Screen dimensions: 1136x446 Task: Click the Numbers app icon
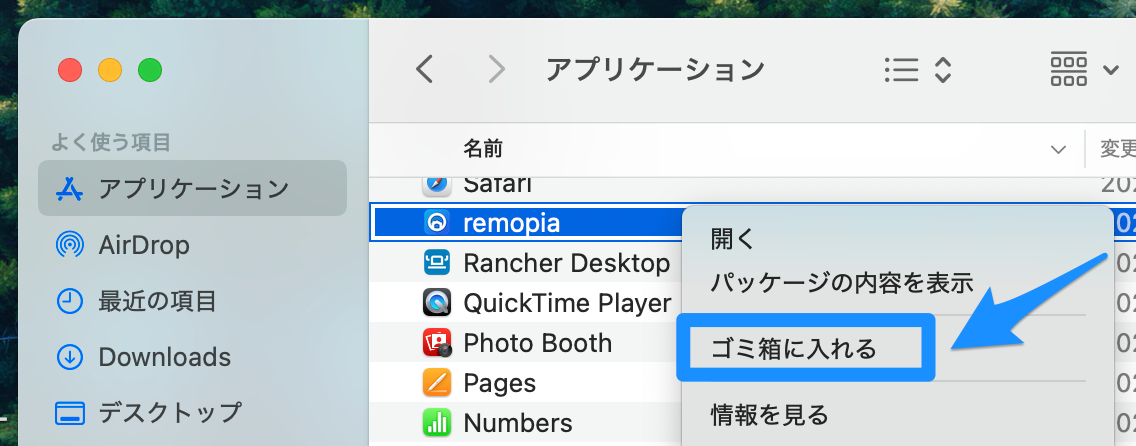click(x=437, y=422)
